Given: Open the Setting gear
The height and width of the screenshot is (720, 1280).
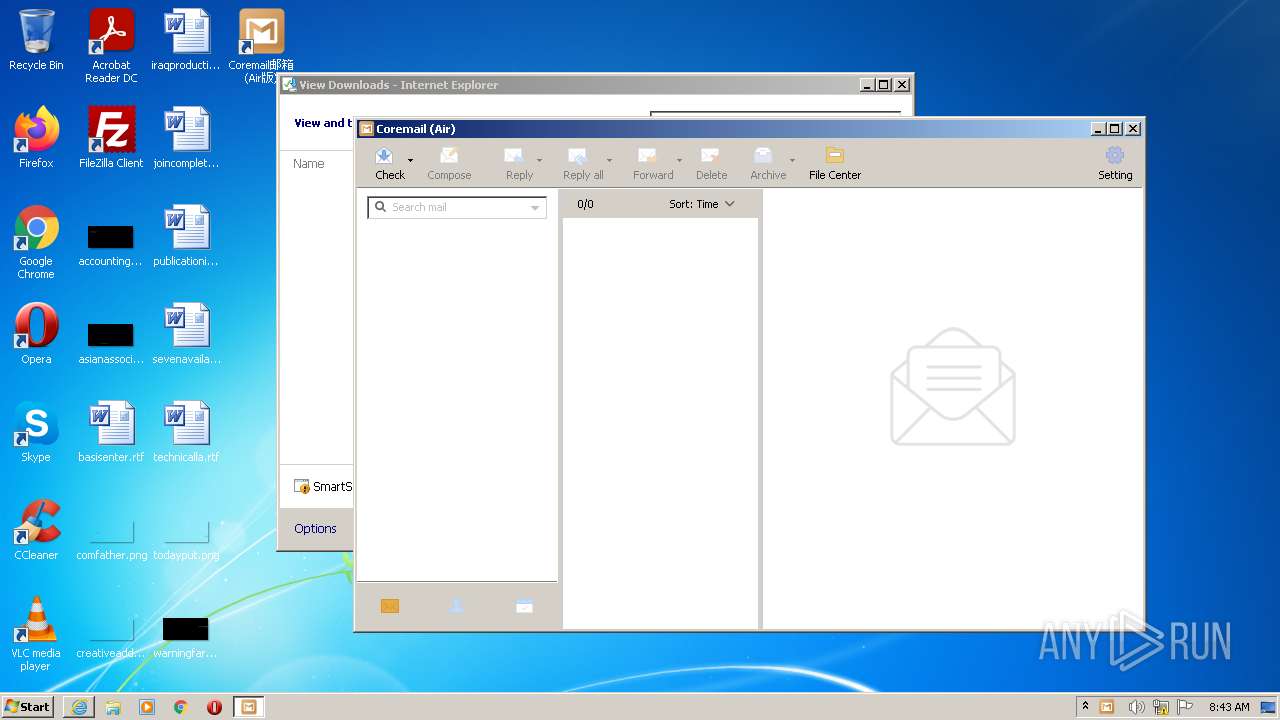Looking at the screenshot, I should [x=1115, y=164].
